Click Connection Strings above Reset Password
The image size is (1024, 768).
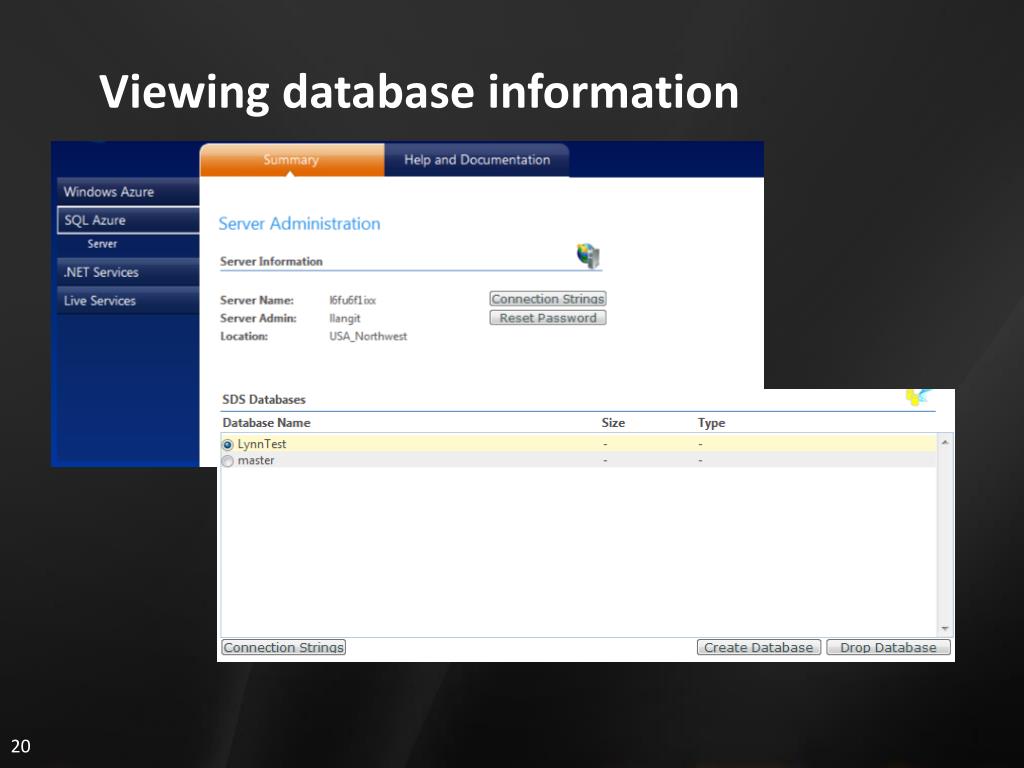point(547,299)
